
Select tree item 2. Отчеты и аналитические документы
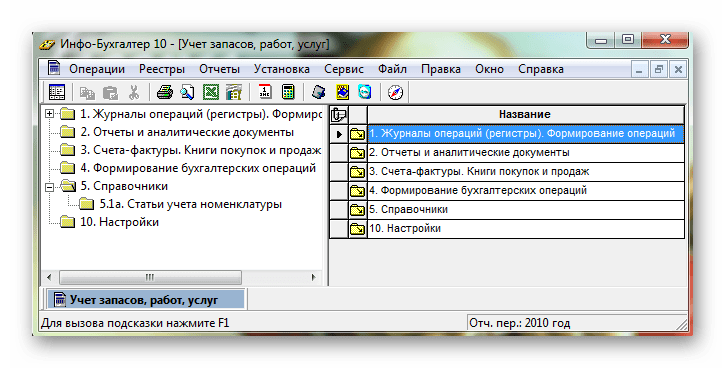click(x=187, y=132)
